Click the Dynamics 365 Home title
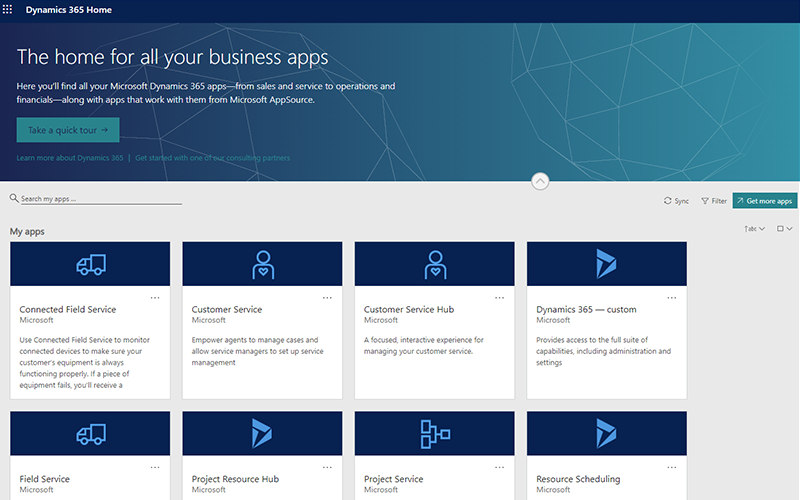 pyautogui.click(x=68, y=10)
